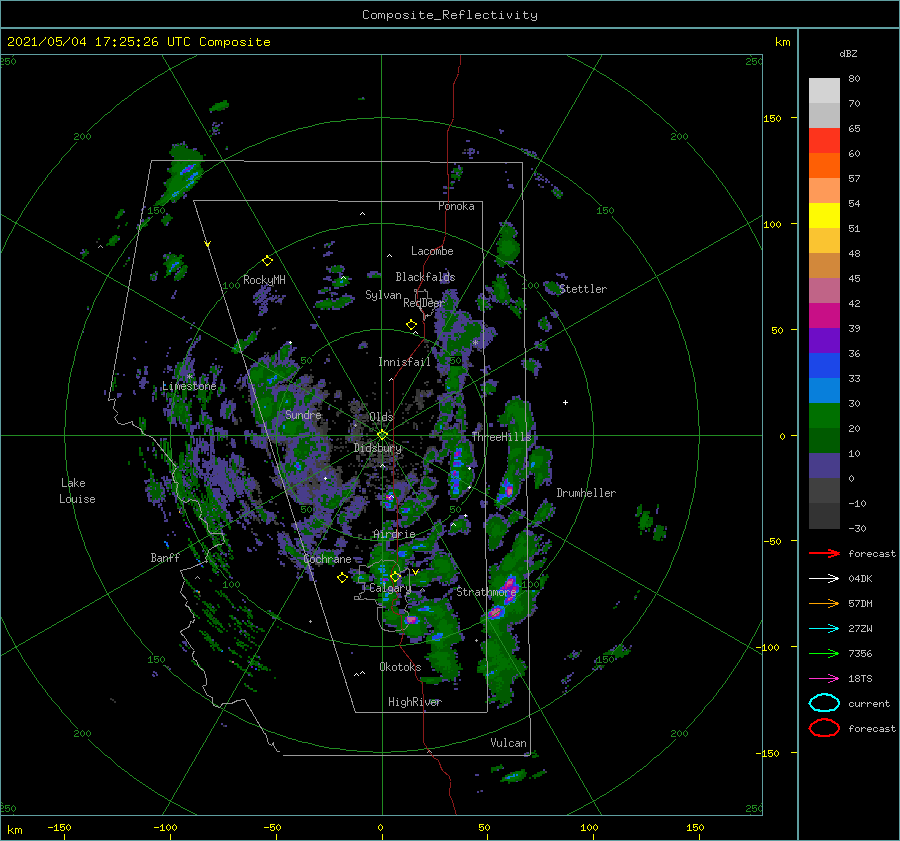900x841 pixels.
Task: Select the light blue 30-33 dBZ swatch
Action: point(824,391)
